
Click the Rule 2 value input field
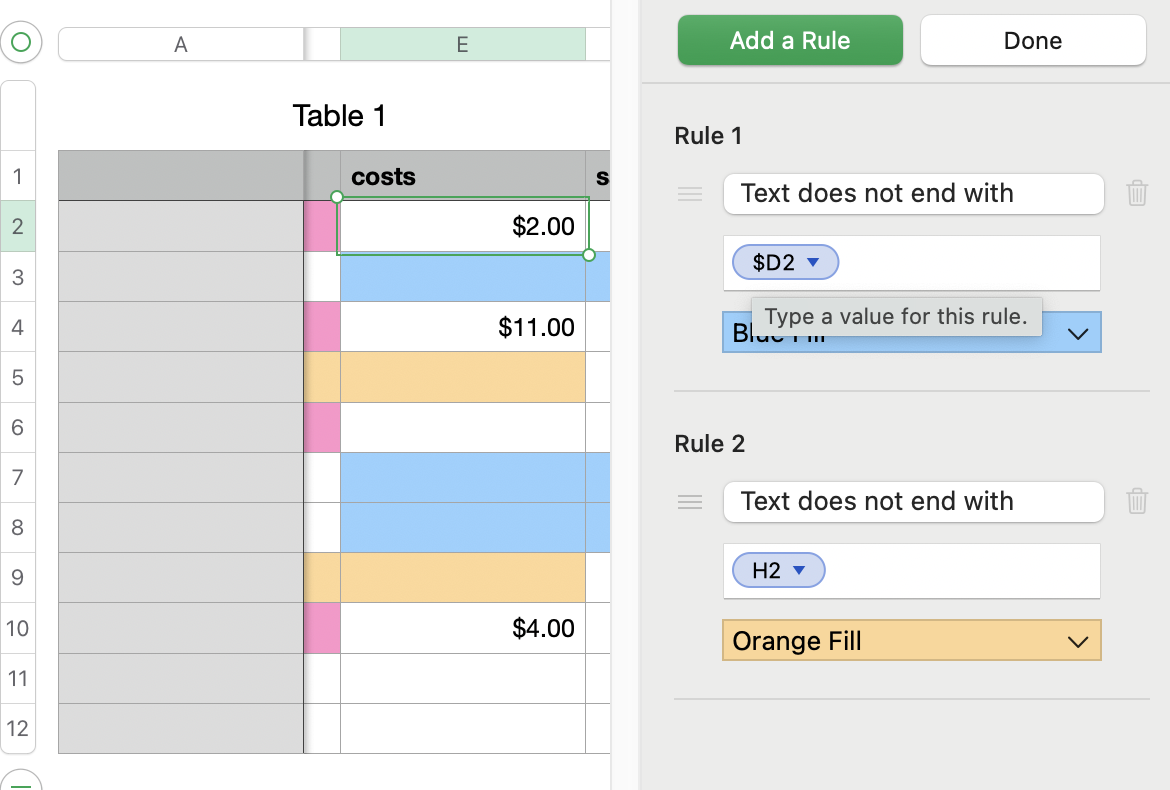coord(960,571)
